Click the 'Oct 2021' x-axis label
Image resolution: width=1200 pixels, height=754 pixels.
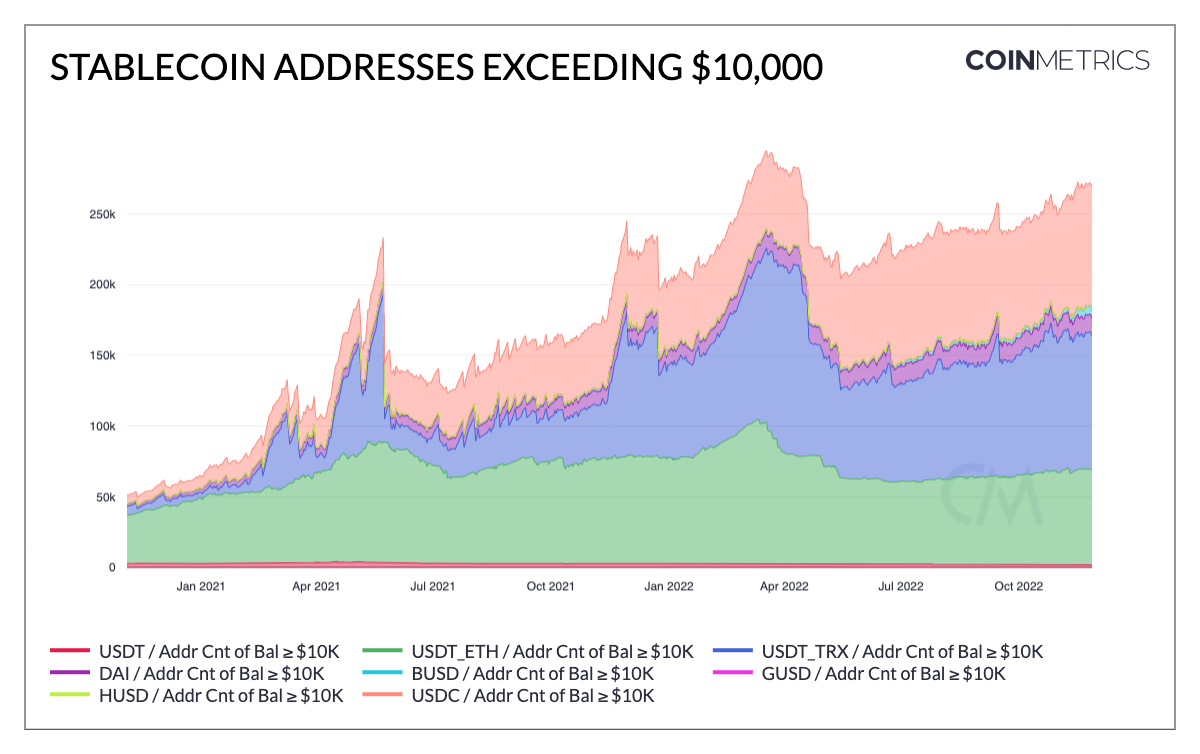coord(550,587)
